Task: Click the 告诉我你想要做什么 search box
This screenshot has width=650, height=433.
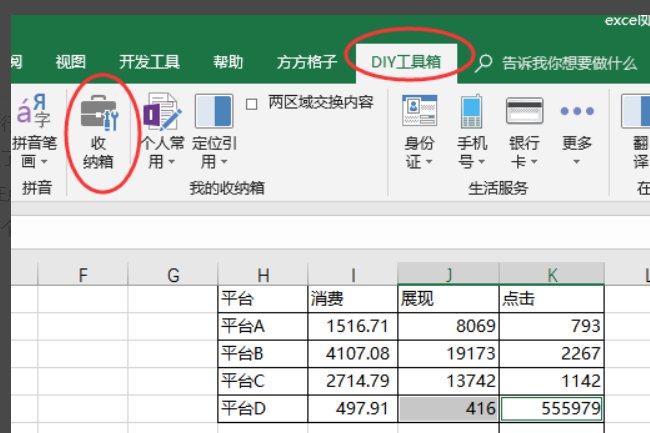Action: (x=569, y=63)
